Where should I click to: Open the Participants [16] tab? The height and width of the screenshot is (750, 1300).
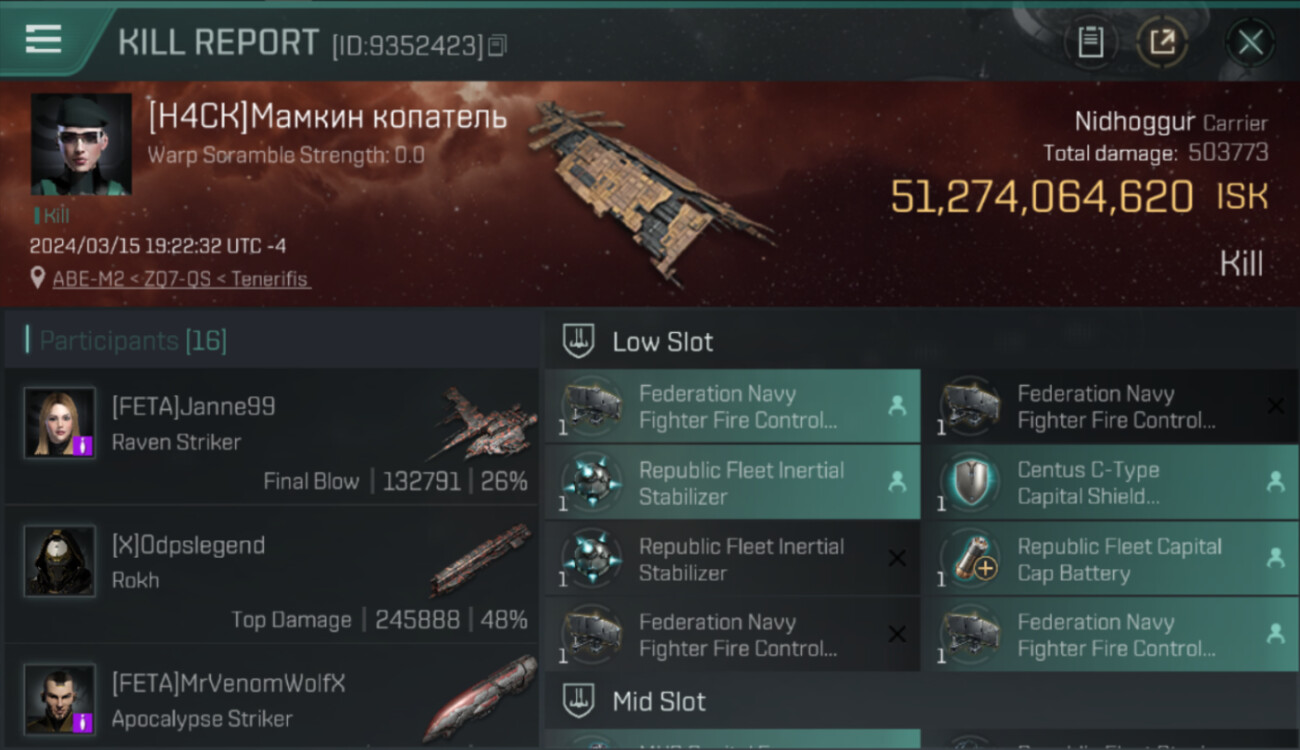(x=133, y=341)
